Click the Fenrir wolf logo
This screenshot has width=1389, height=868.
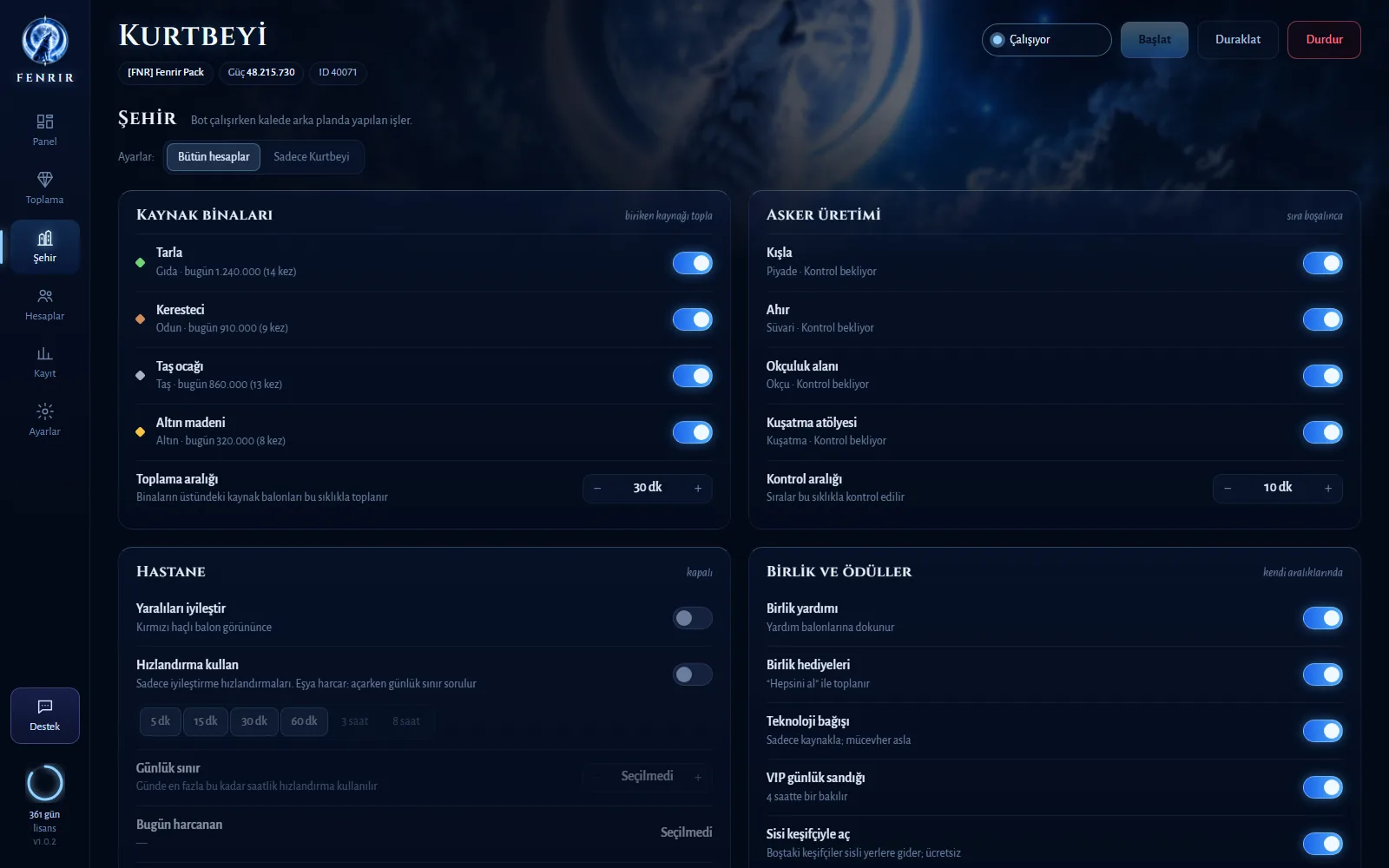[45, 41]
